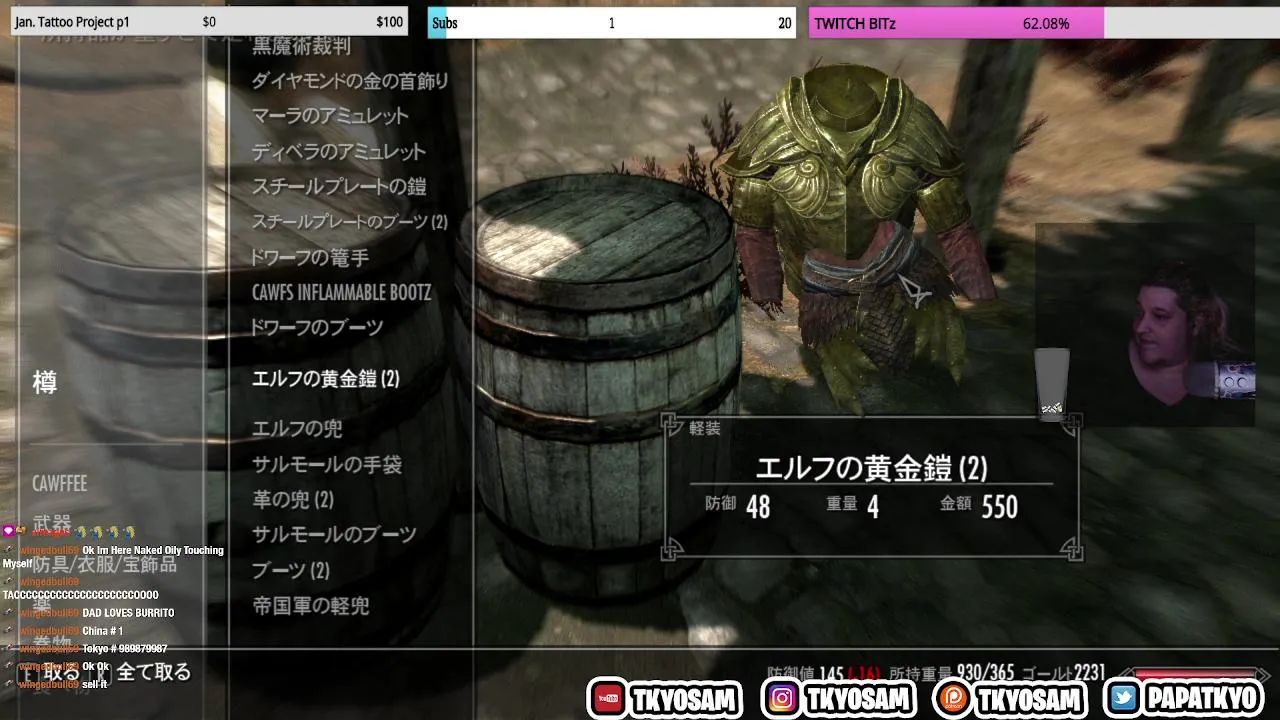Select ダイヤモンドの金の首飾り item
The height and width of the screenshot is (720, 1280).
[350, 81]
